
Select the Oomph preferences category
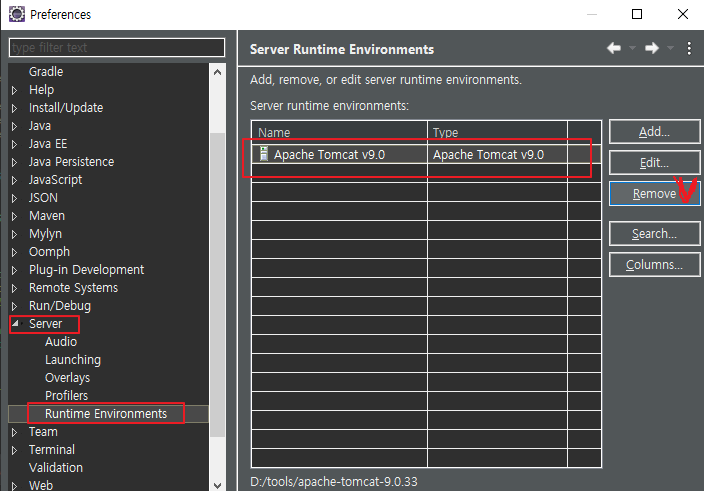49,251
